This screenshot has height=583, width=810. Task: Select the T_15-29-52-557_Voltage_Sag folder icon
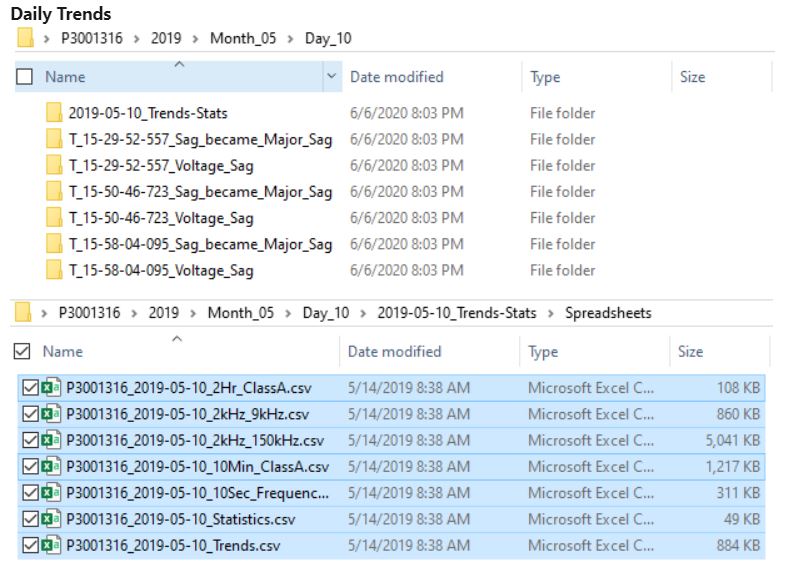pyautogui.click(x=55, y=166)
